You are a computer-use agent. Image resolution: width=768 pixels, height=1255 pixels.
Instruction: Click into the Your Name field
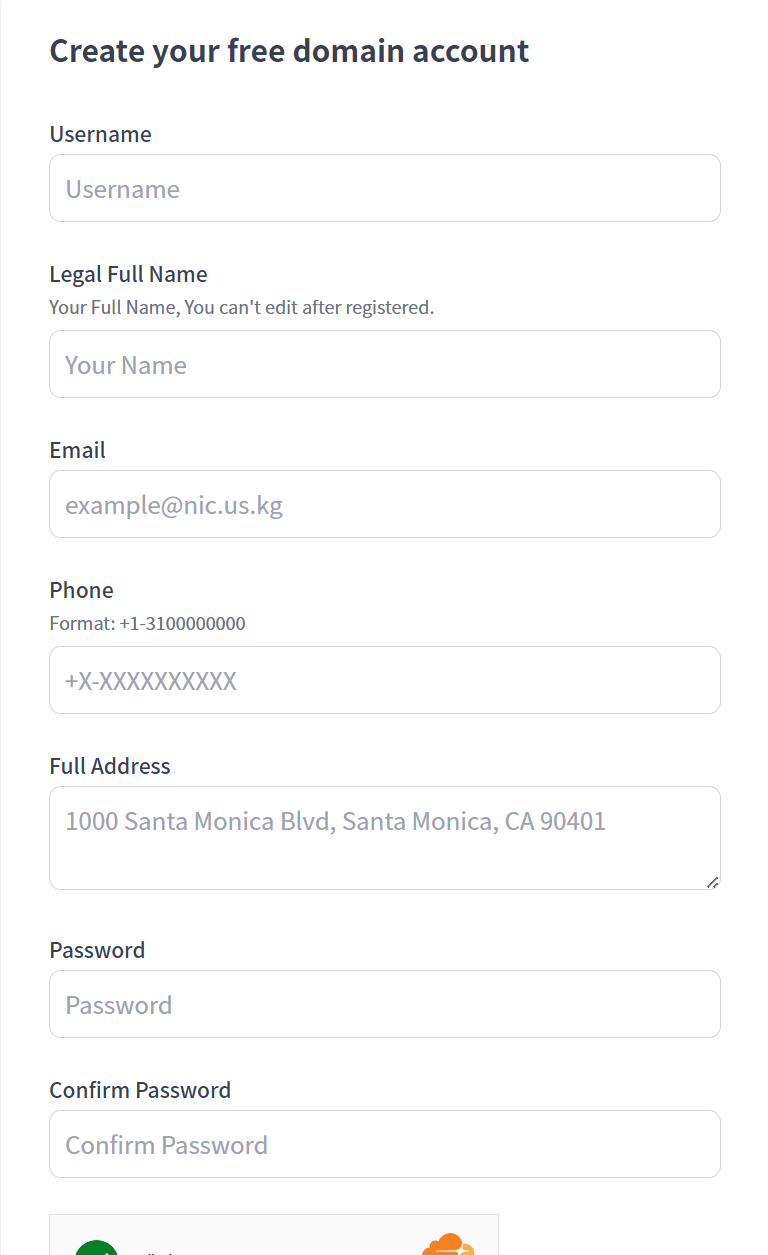385,364
